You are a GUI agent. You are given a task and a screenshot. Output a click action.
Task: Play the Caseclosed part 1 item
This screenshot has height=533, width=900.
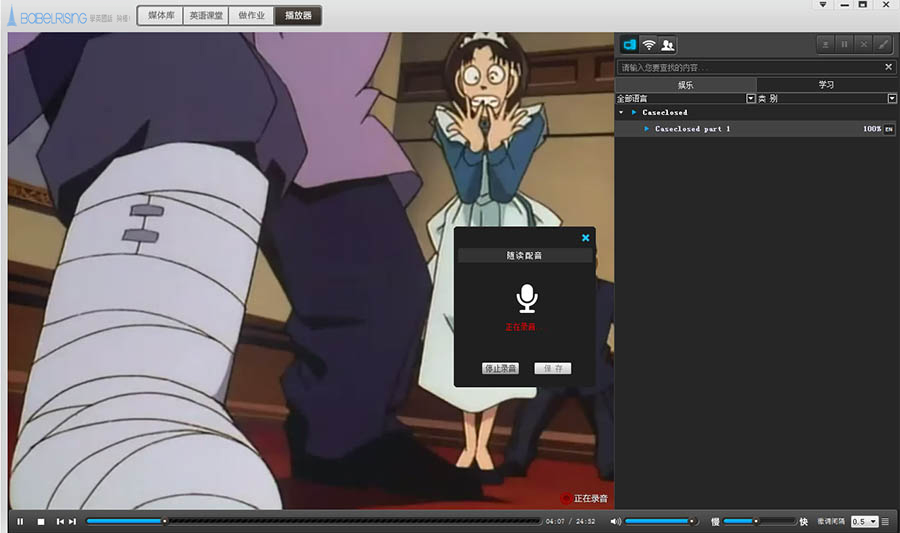coord(646,129)
